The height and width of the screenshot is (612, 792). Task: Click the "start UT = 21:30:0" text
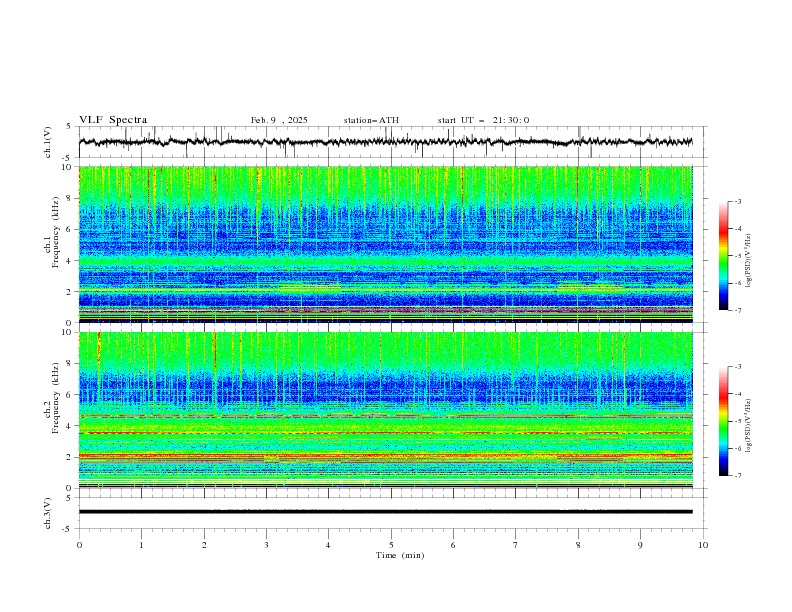(483, 120)
